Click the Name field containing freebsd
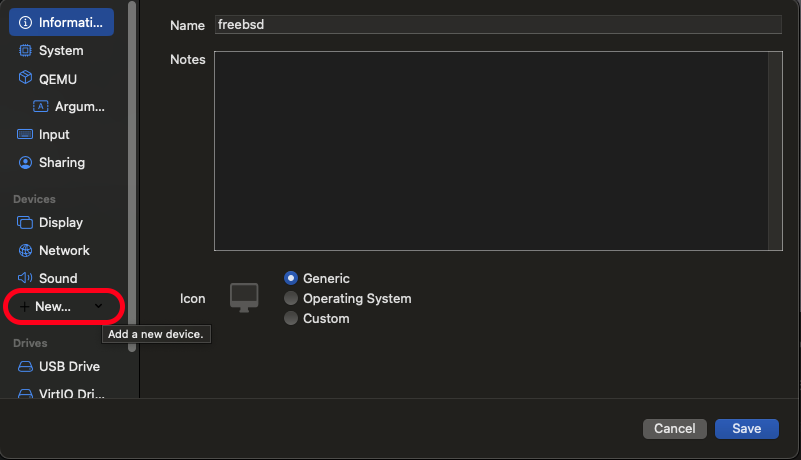The width and height of the screenshot is (801, 460). [x=498, y=25]
